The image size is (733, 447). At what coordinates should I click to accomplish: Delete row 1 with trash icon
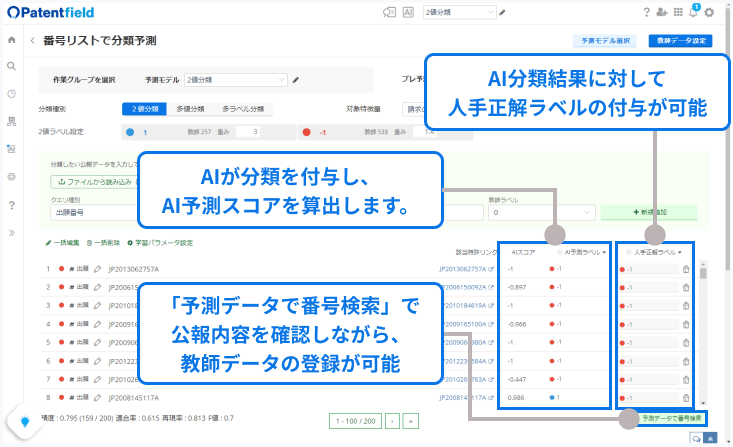[686, 269]
